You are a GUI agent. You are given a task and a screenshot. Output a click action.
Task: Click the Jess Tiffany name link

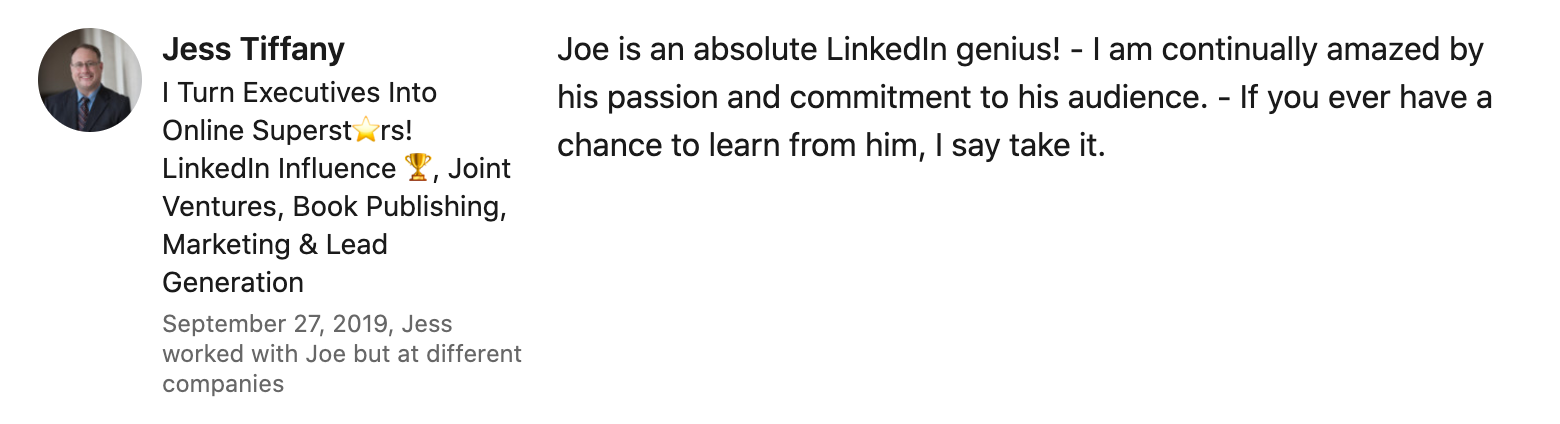[253, 48]
